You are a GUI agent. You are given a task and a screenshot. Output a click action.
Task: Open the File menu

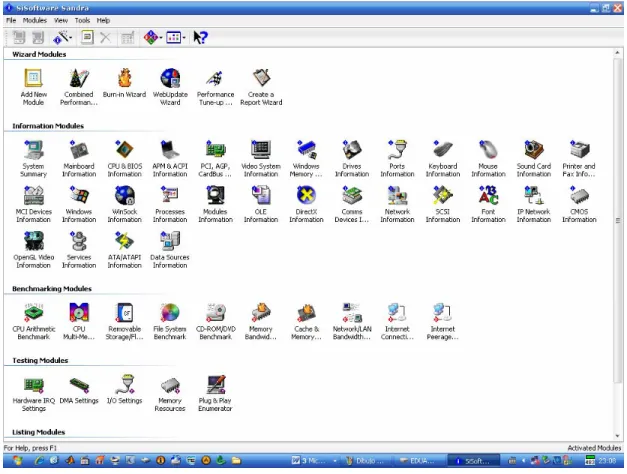point(11,20)
